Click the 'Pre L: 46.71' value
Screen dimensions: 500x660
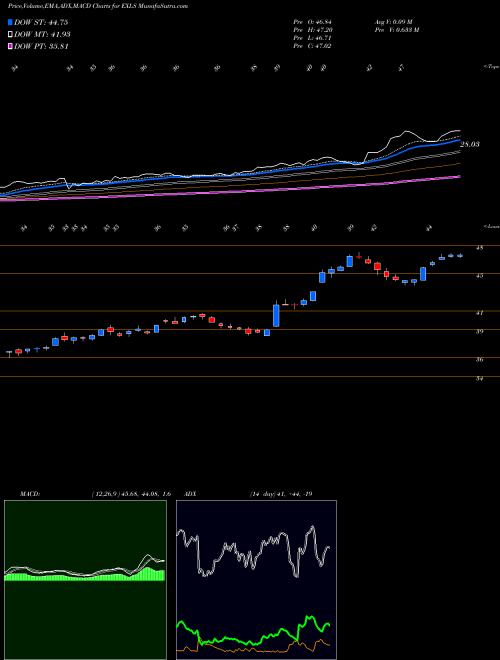312,38
